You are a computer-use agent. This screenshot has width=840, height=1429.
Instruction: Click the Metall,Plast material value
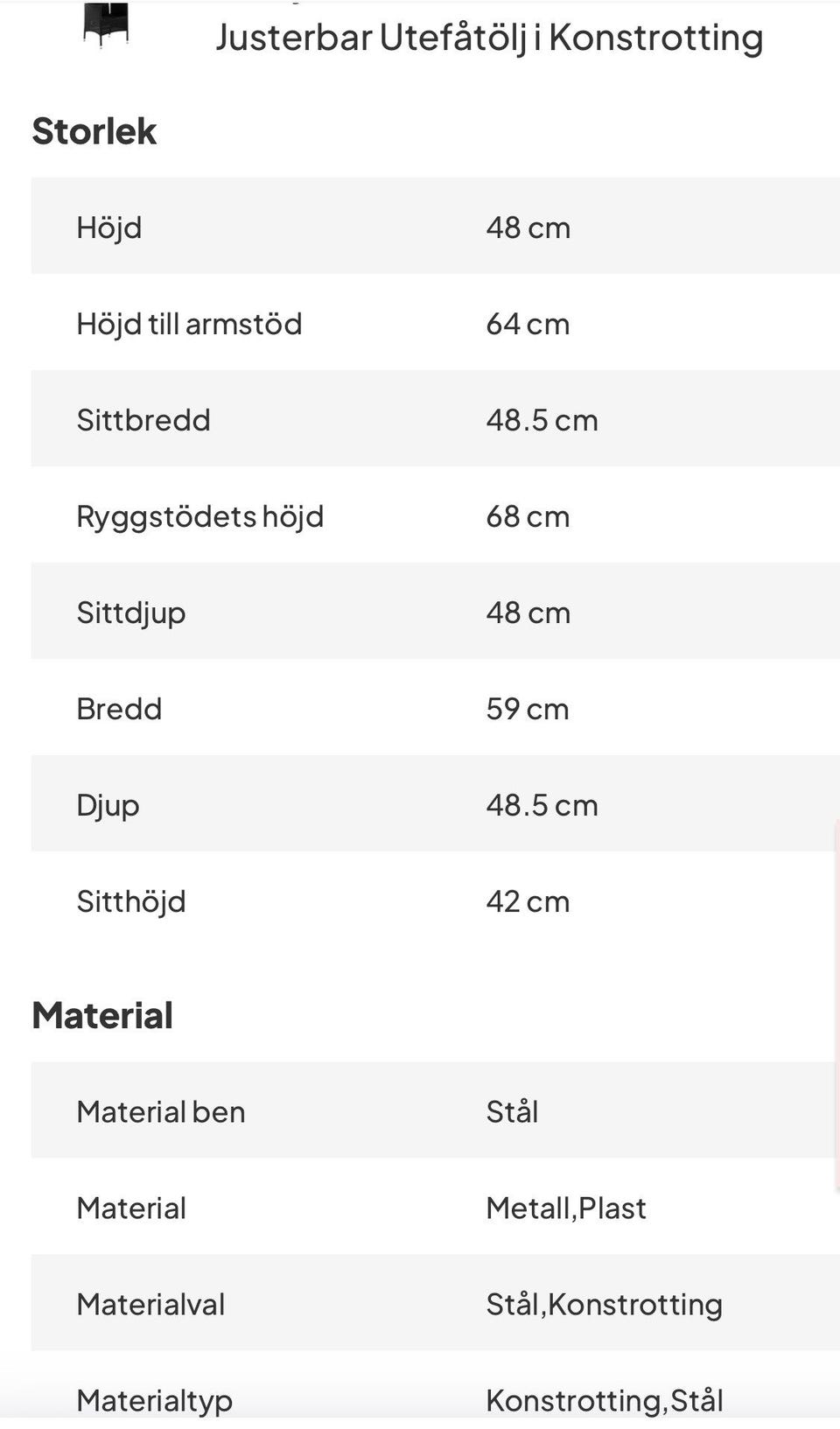tap(566, 1208)
